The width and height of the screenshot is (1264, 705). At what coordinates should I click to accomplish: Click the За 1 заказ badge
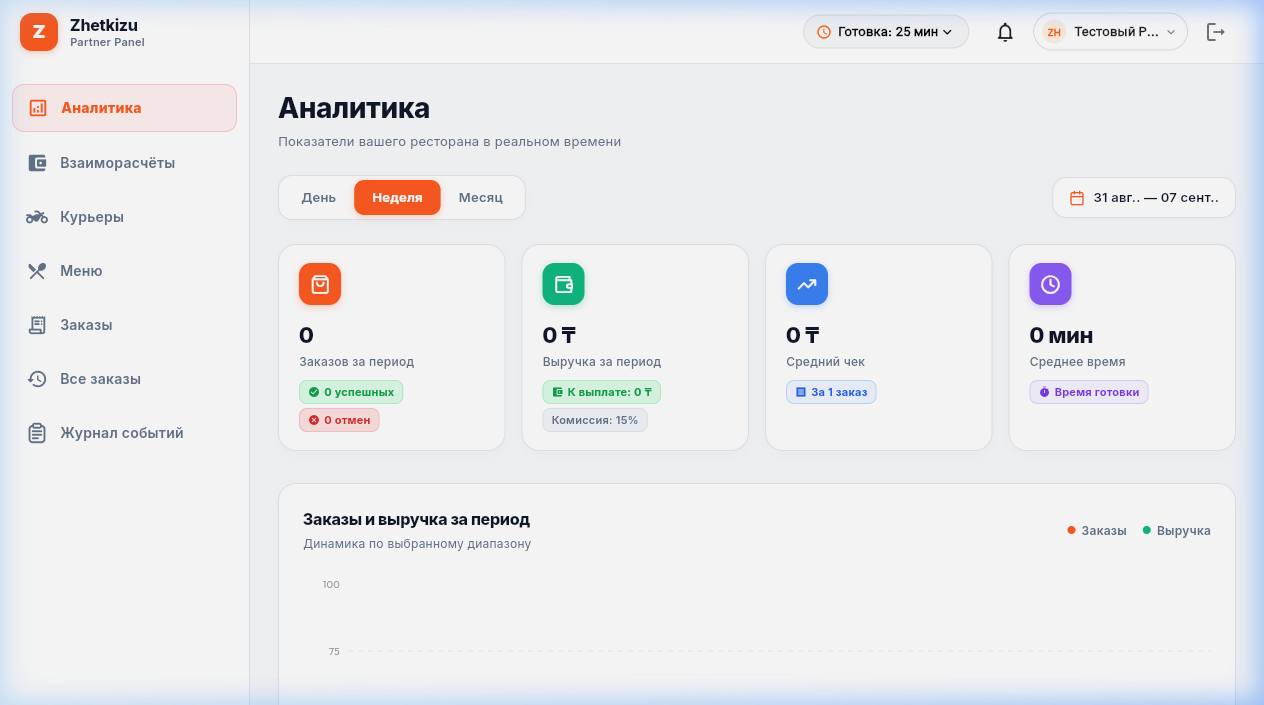click(831, 392)
